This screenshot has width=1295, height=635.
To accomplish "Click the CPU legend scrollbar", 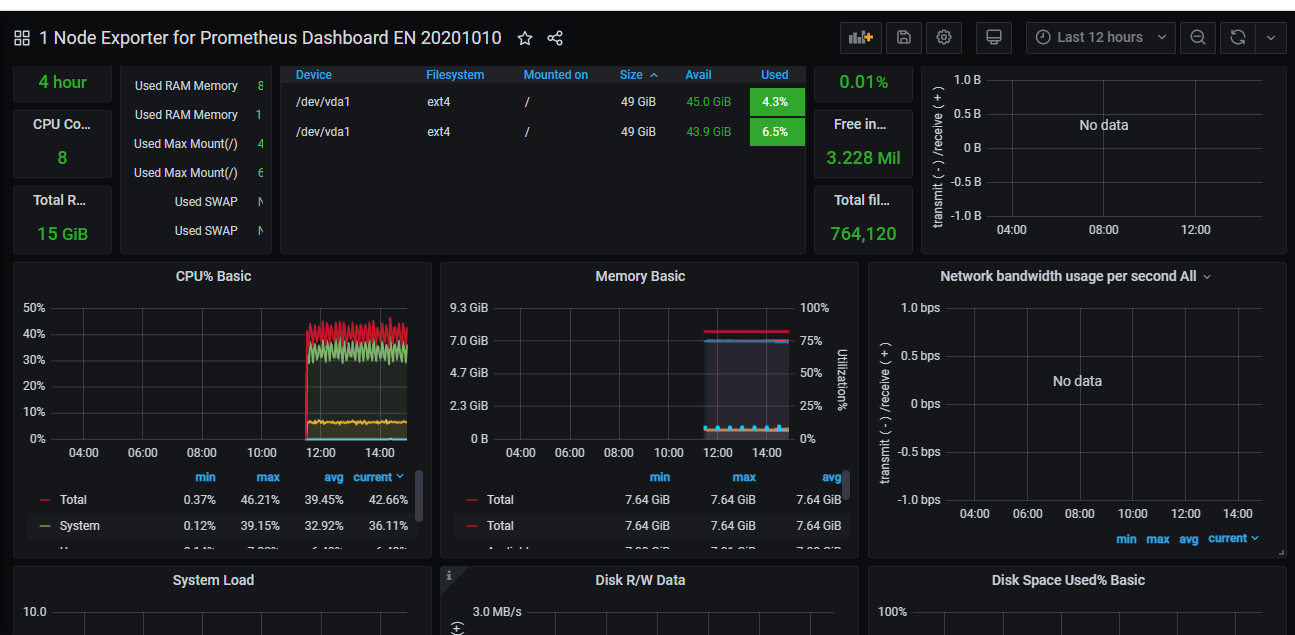I will (x=419, y=496).
